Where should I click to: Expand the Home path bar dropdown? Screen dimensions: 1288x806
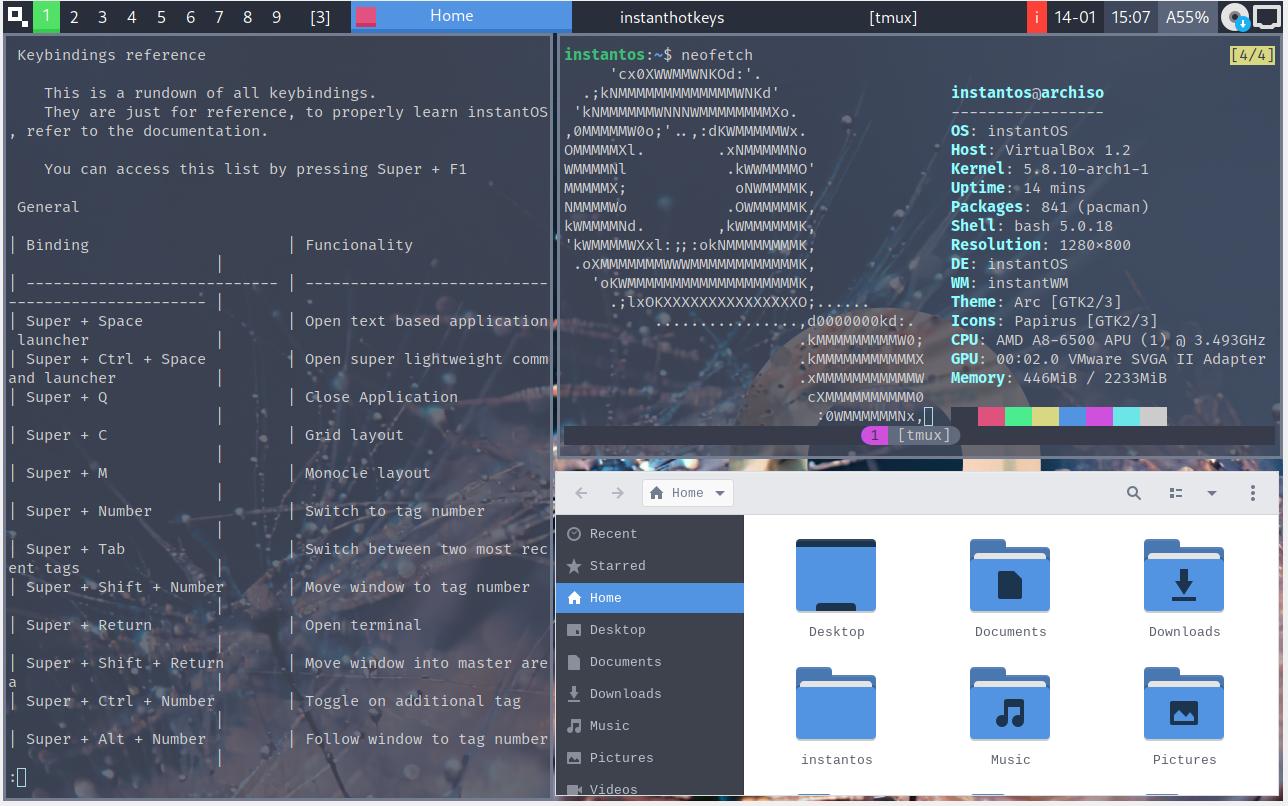720,493
